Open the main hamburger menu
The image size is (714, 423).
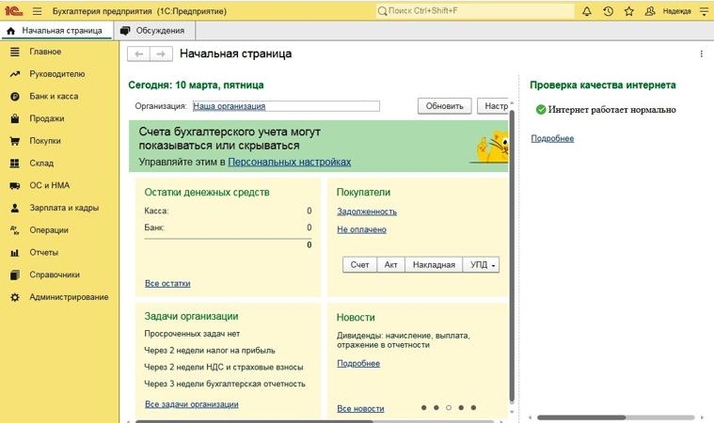(37, 11)
